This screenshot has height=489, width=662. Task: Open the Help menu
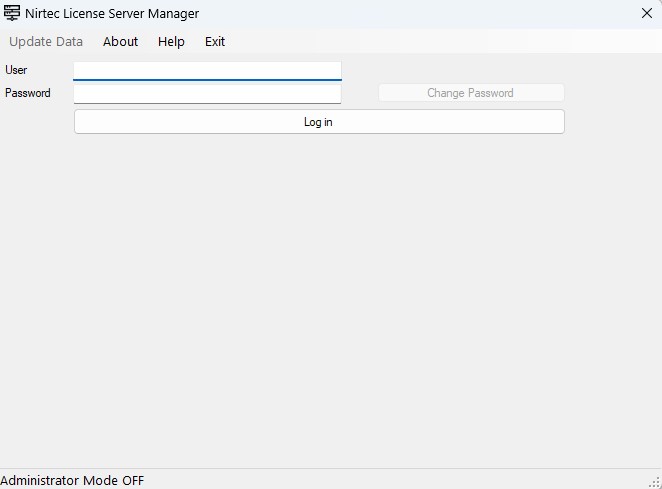(171, 42)
